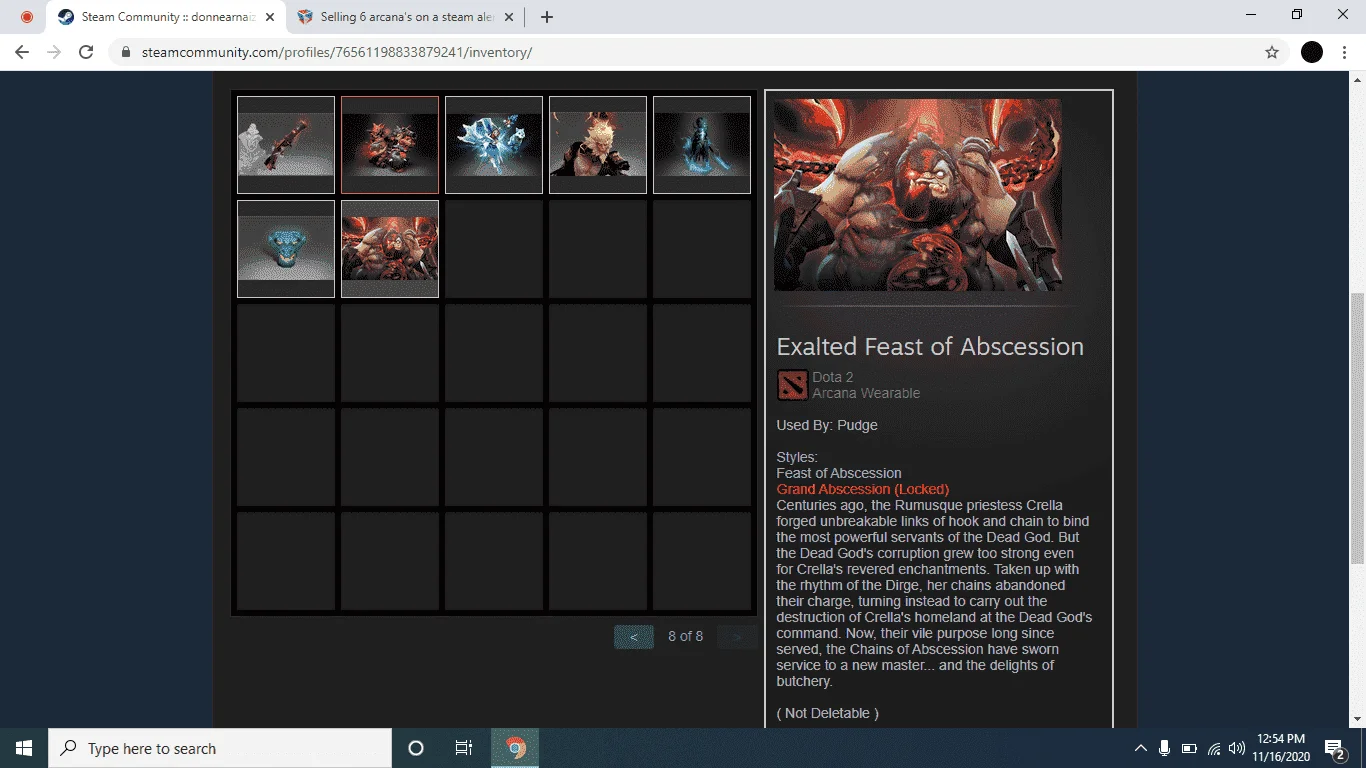1366x768 pixels.
Task: Click the next inventory page arrow
Action: [738, 637]
